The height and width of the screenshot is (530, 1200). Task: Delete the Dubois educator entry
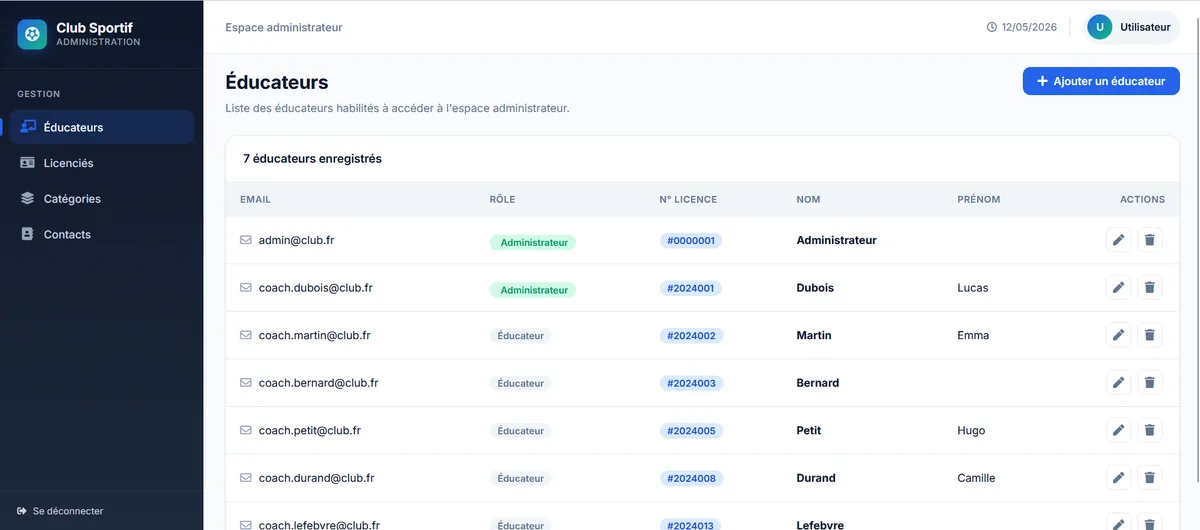(x=1150, y=288)
